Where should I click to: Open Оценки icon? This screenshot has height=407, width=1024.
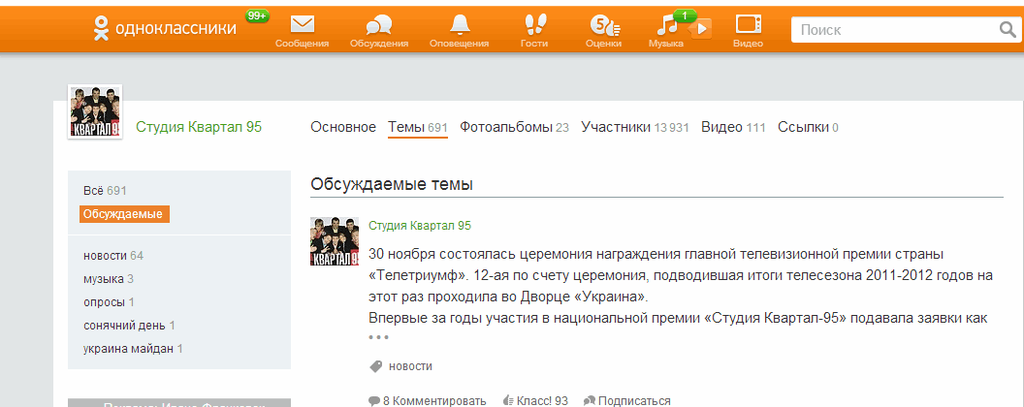pyautogui.click(x=603, y=26)
